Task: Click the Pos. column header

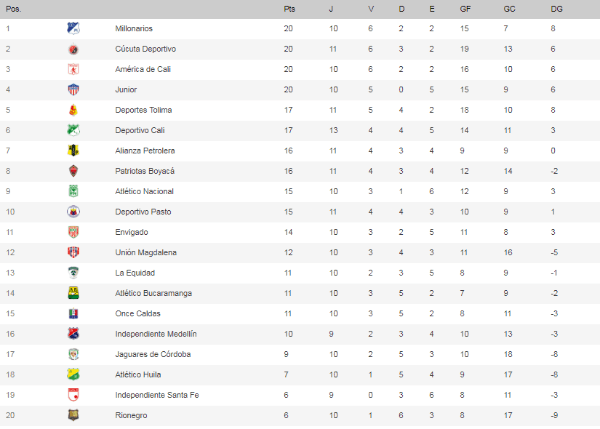Action: click(x=13, y=8)
